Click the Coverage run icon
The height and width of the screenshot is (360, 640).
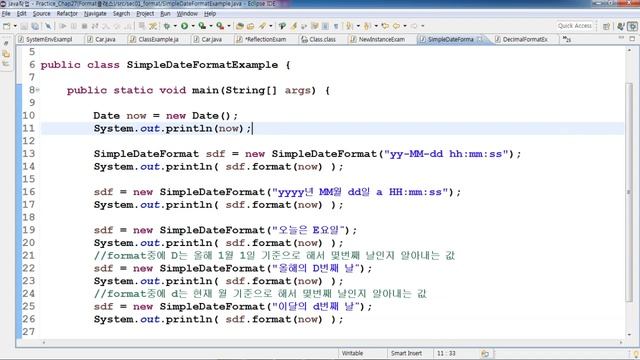[x=202, y=26]
